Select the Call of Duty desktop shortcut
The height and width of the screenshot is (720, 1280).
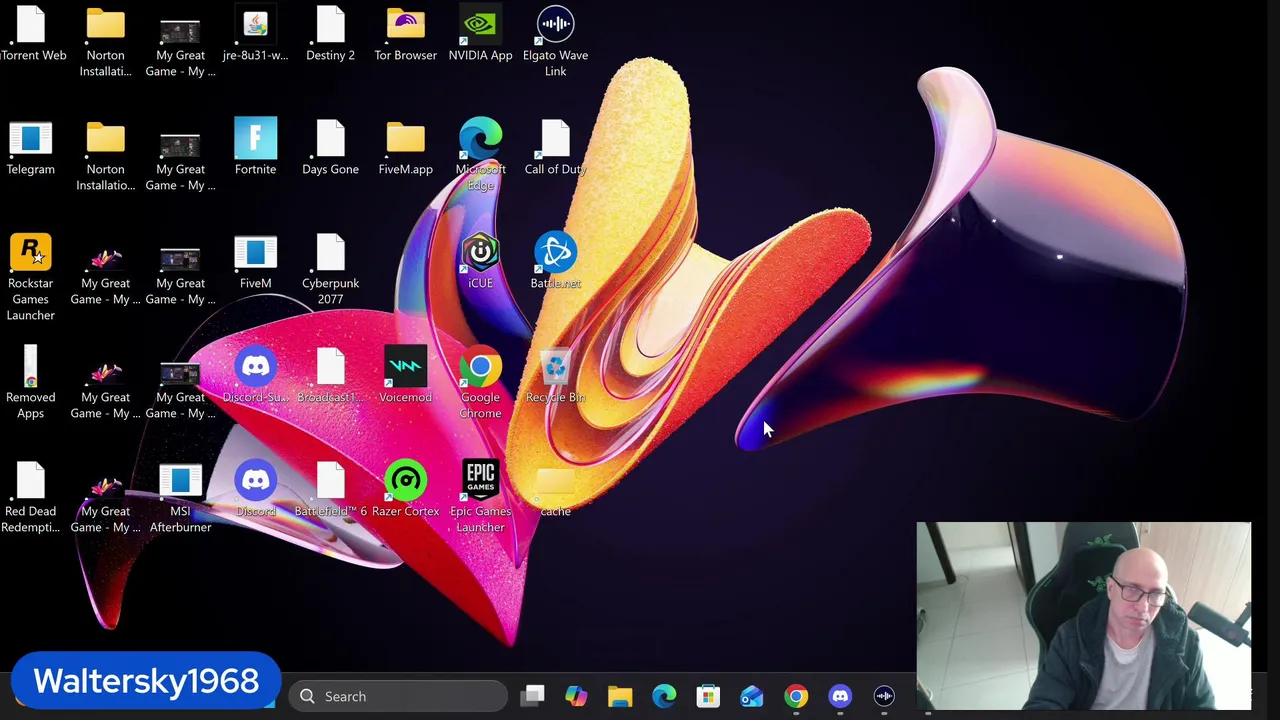(555, 148)
